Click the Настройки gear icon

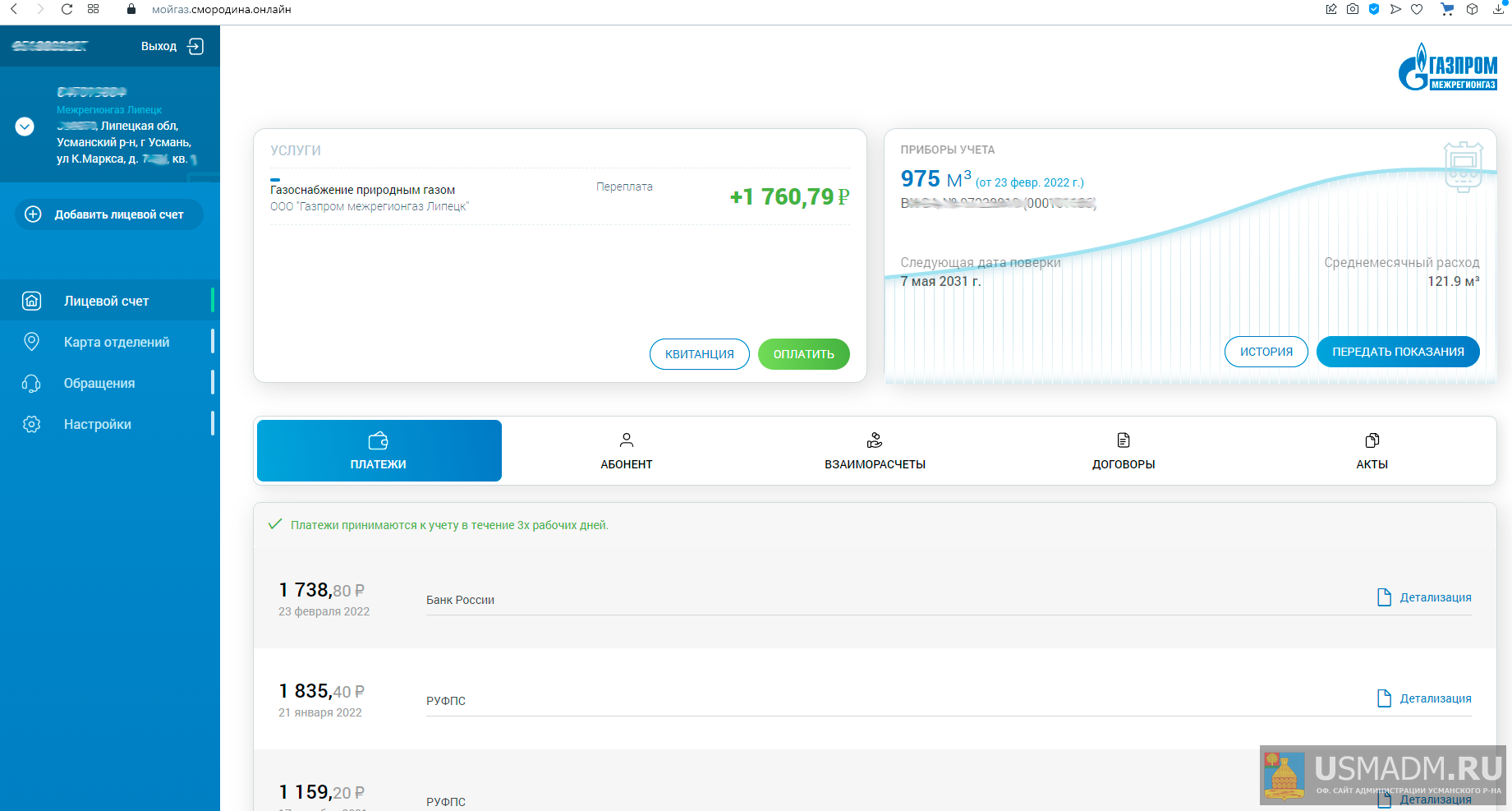click(31, 424)
